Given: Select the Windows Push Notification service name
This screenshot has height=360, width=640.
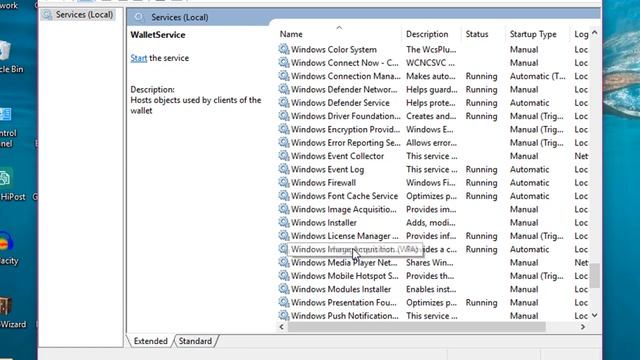Looking at the screenshot, I should pos(345,316).
